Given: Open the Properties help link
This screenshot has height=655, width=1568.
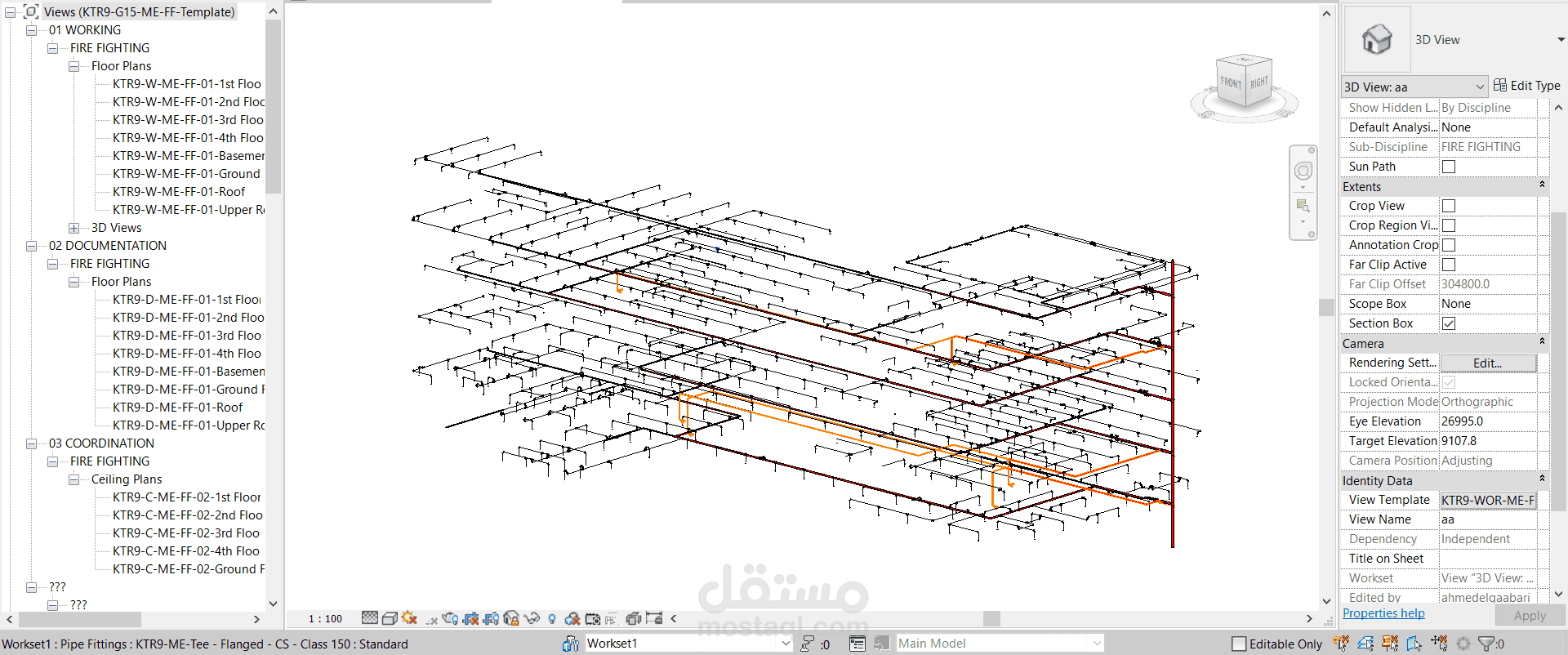Looking at the screenshot, I should 1383,613.
